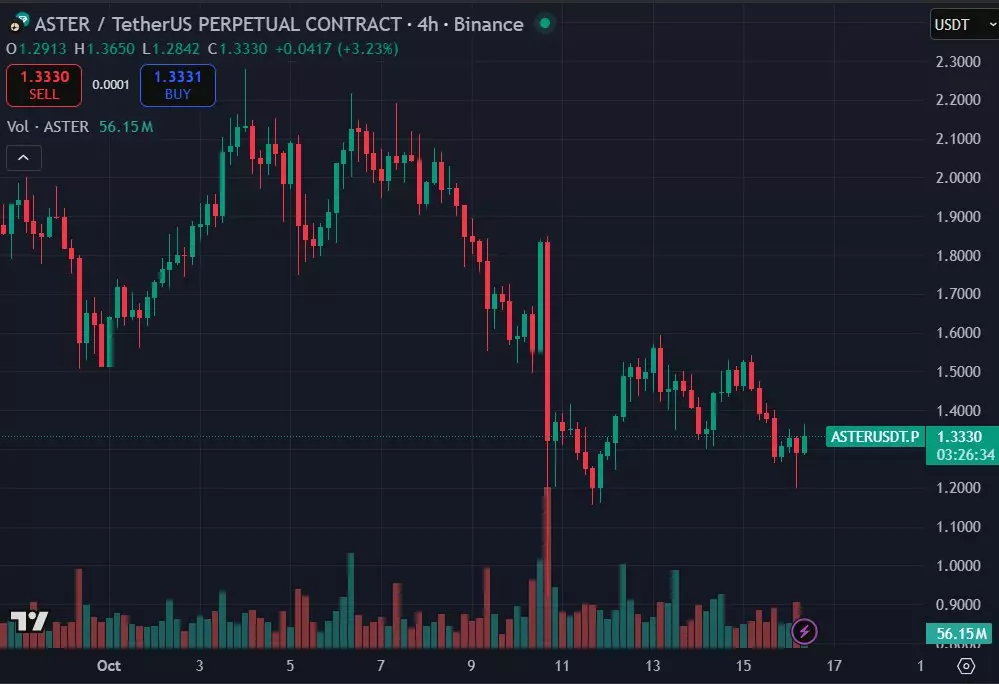Click the 56.15M volume axis label
The height and width of the screenshot is (684, 999).
961,633
